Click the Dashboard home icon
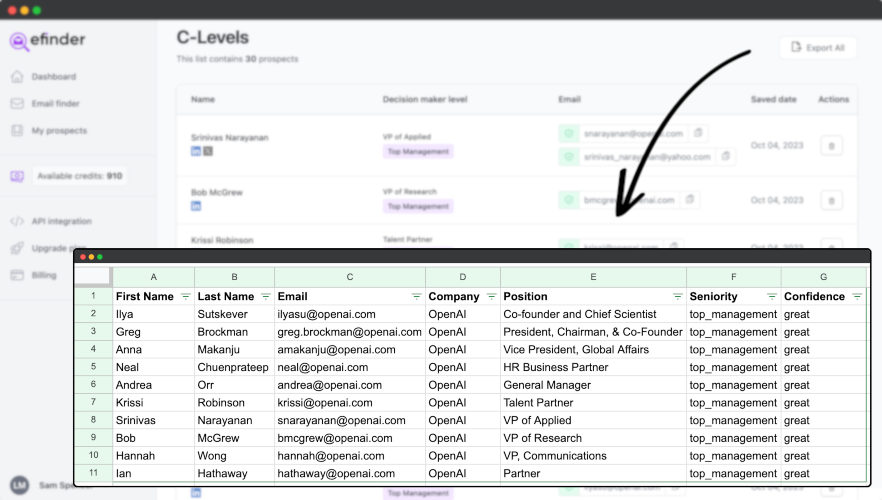 17,76
